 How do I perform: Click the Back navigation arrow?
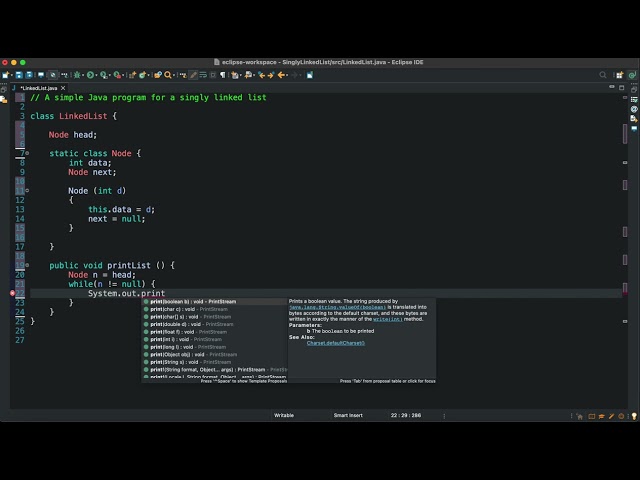coord(281,75)
